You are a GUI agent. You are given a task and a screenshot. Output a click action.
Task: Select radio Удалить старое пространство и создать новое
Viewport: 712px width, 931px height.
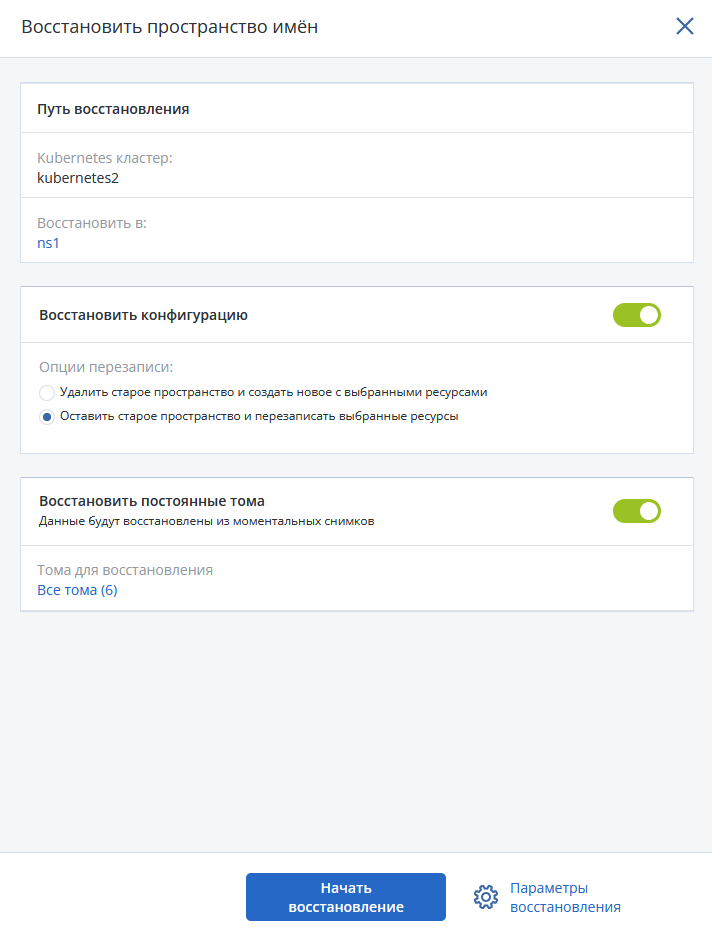(47, 392)
